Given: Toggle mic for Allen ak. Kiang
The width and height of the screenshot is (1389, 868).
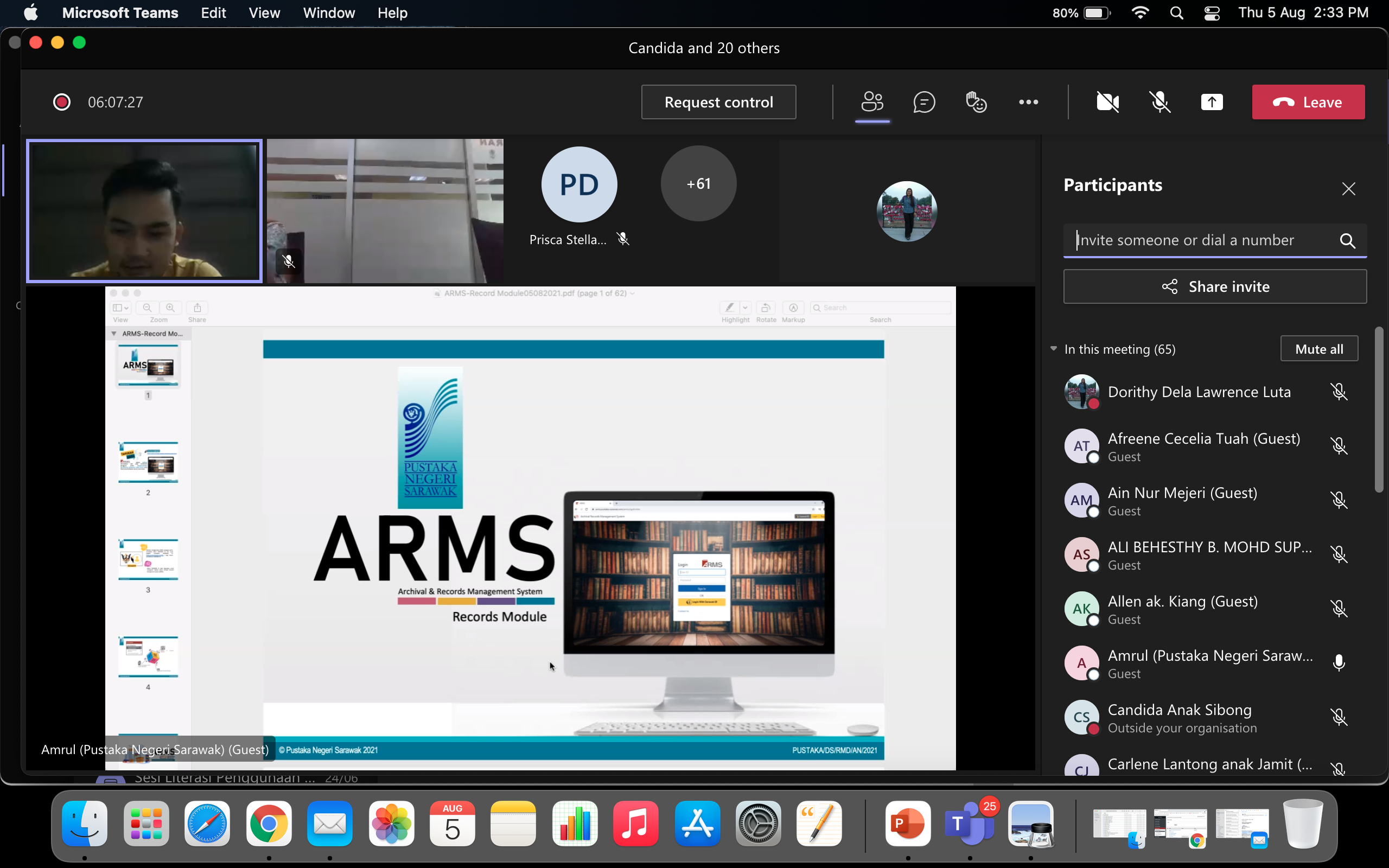Looking at the screenshot, I should pyautogui.click(x=1339, y=609).
